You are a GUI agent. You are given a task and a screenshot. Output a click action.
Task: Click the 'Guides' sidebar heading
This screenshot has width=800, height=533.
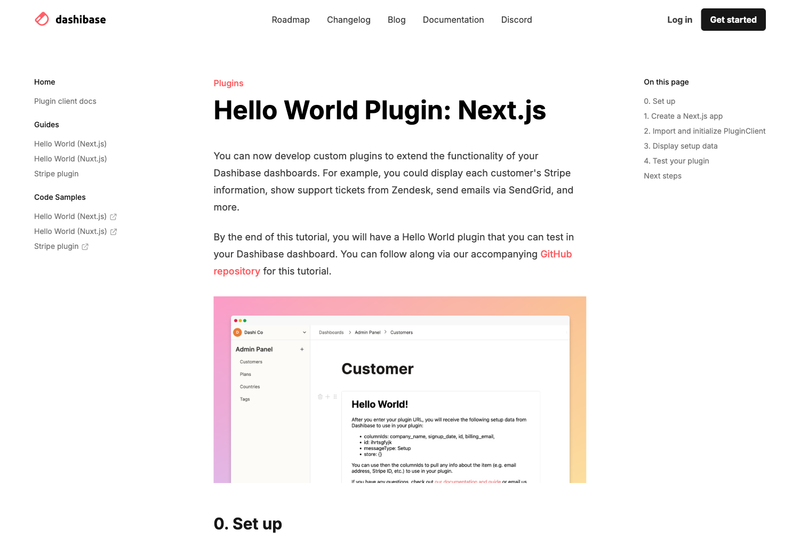(x=46, y=124)
